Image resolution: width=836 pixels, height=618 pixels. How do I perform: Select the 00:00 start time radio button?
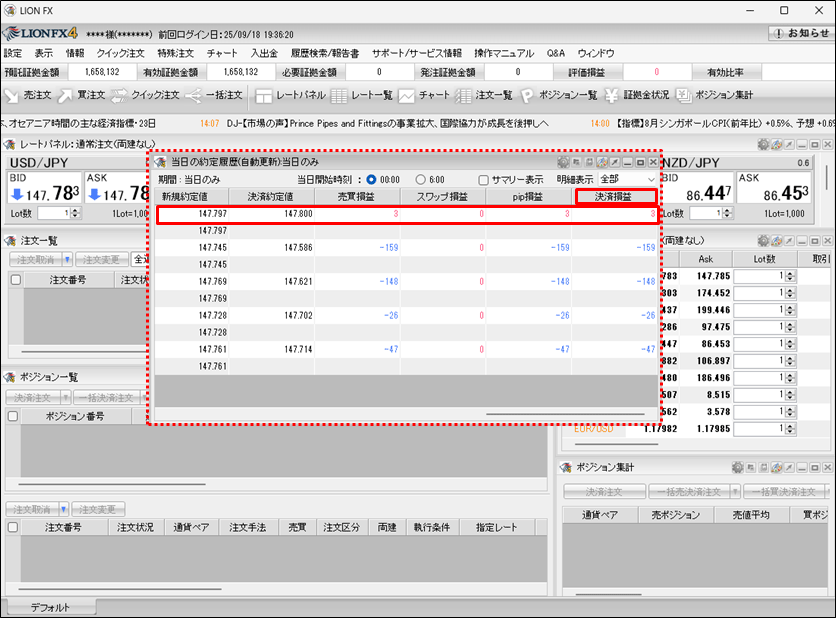click(x=372, y=179)
